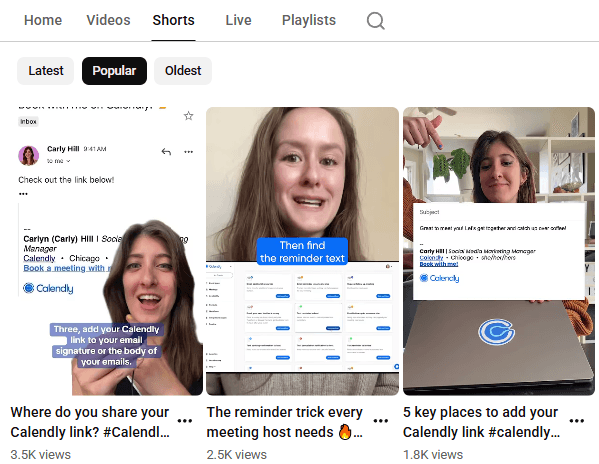Click the '2.5K views' text
Viewport: 599px width, 464px height.
coord(236,454)
